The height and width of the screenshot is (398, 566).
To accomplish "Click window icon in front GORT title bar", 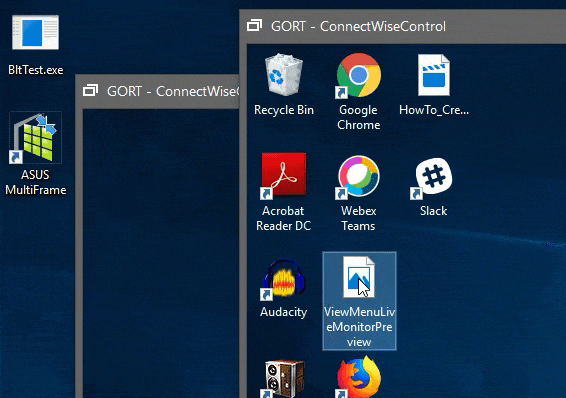I will click(254, 26).
